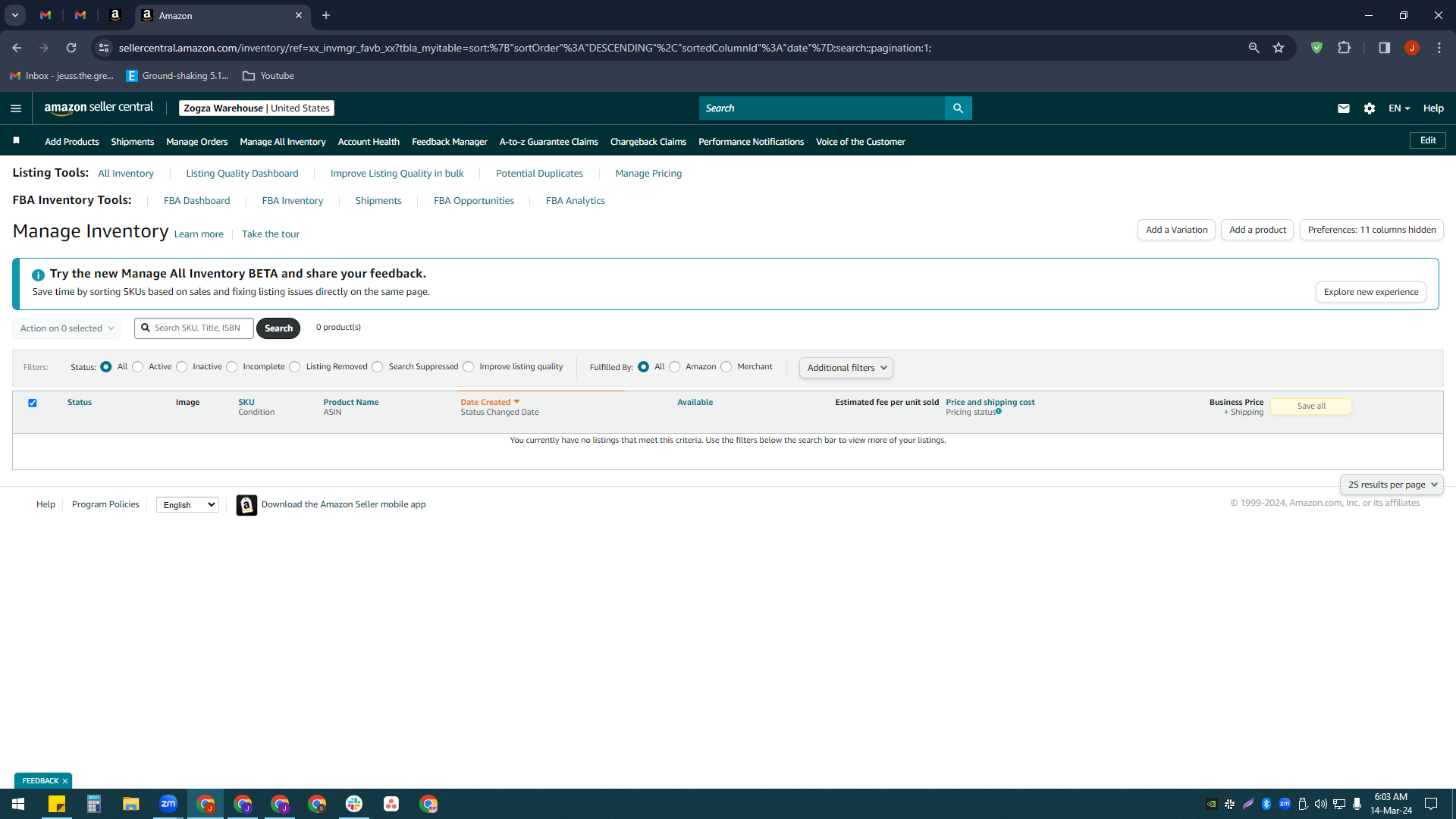The image size is (1456, 819).
Task: Click the bookmark flag icon in the favorites bar
Action: pyautogui.click(x=17, y=141)
